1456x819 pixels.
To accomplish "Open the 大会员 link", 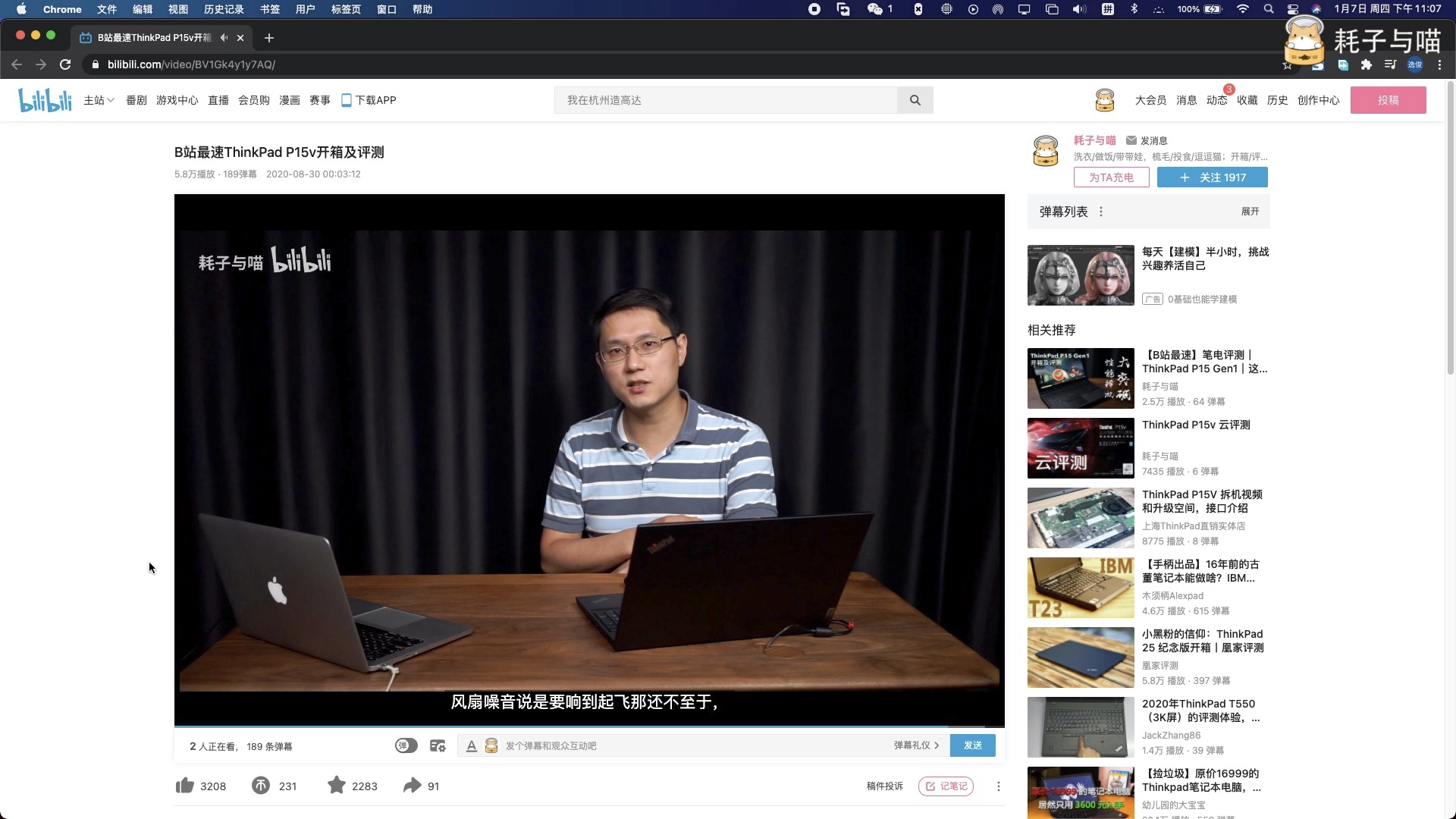I will pos(1150,100).
